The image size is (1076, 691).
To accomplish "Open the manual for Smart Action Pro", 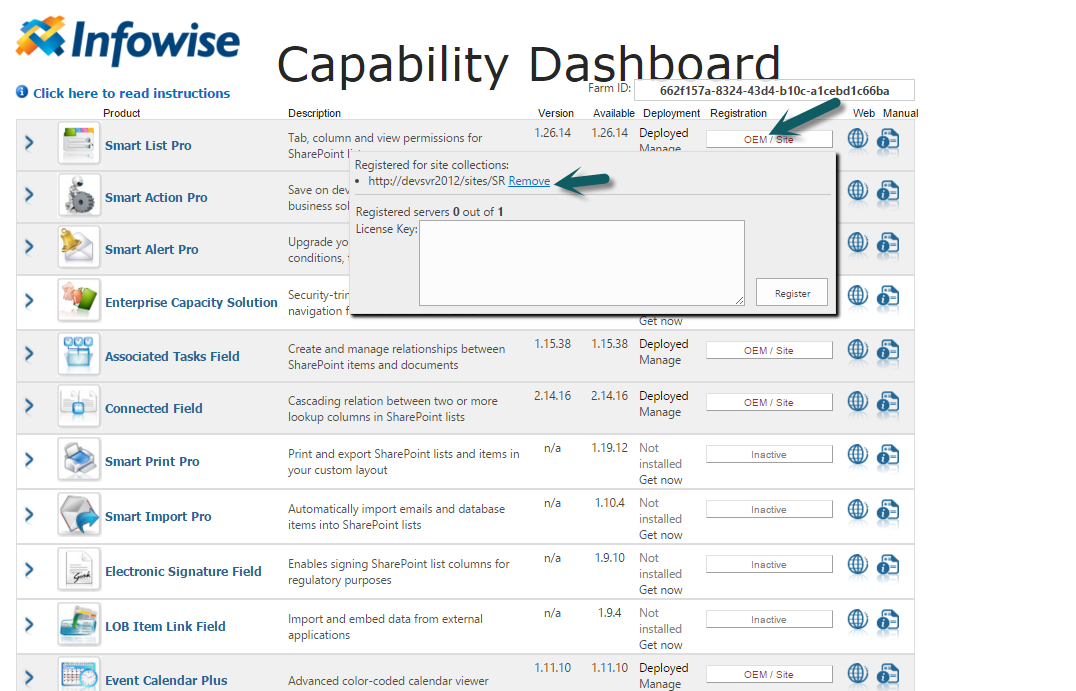I will pyautogui.click(x=888, y=191).
